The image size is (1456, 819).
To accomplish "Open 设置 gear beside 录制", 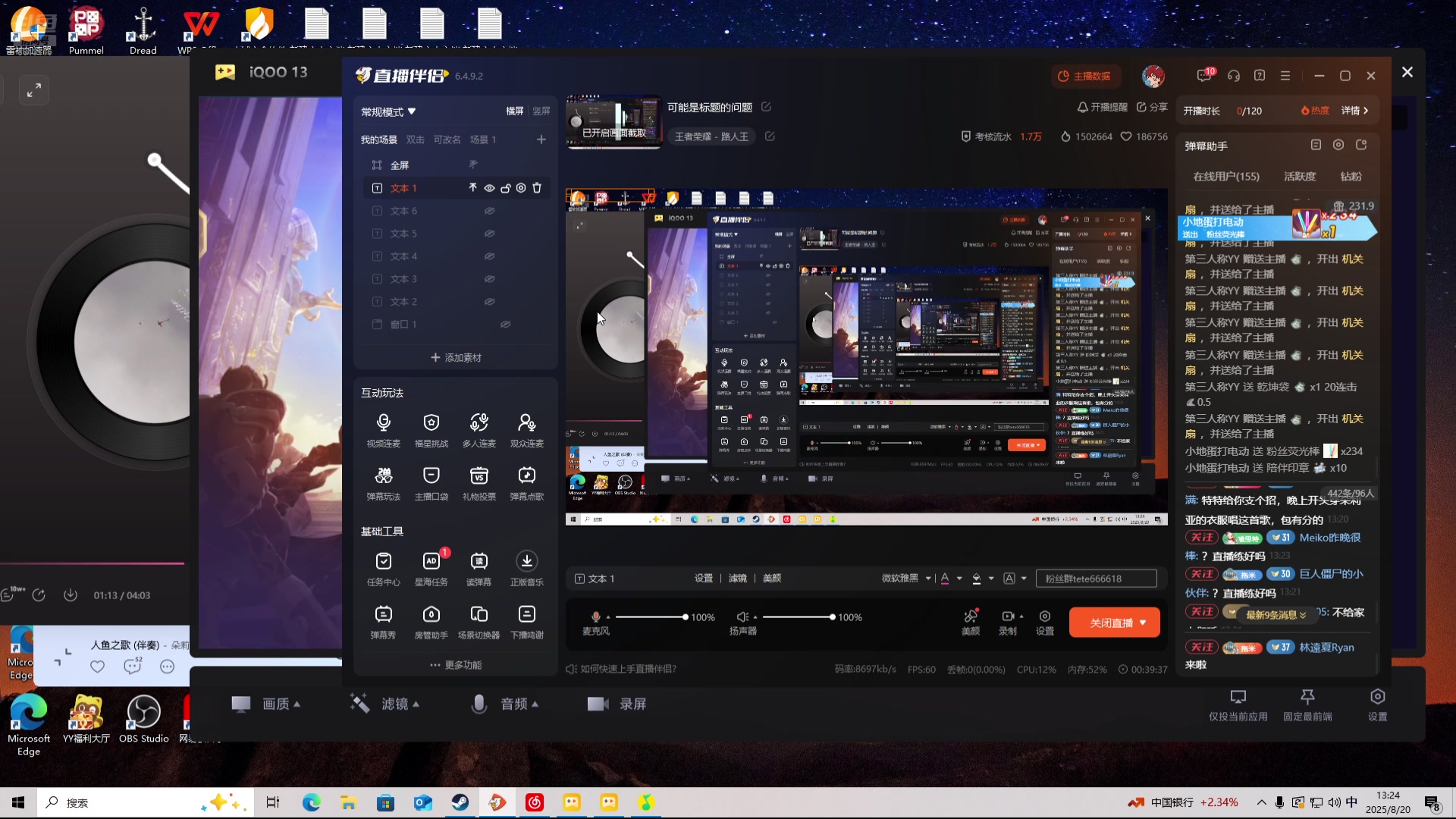I will (1045, 621).
